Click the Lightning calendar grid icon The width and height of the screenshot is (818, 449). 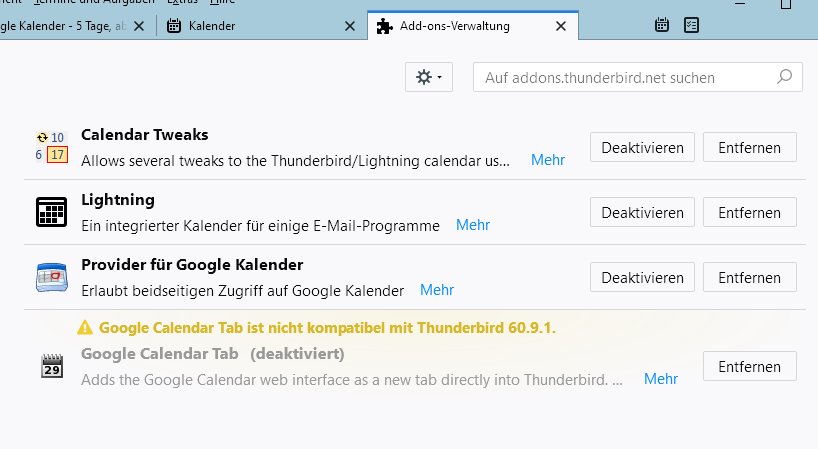(52, 212)
